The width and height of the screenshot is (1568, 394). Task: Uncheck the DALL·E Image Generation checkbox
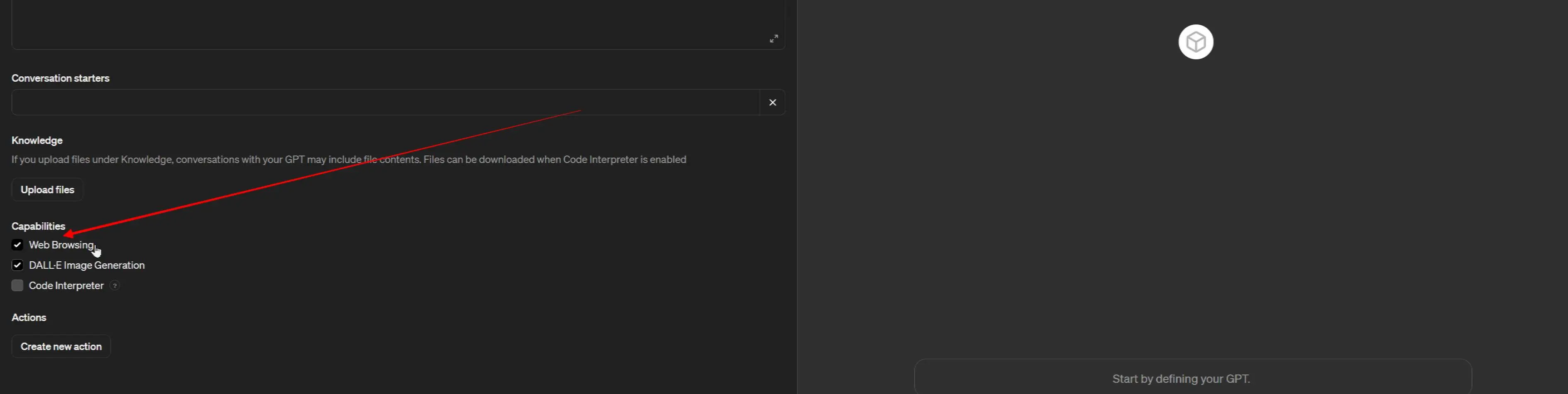17,265
